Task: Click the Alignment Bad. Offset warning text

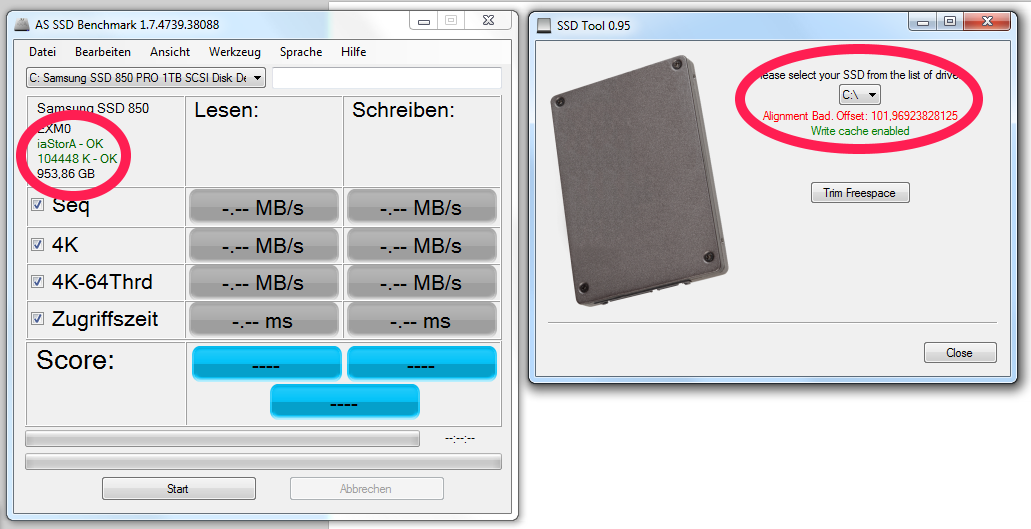Action: pos(860,116)
